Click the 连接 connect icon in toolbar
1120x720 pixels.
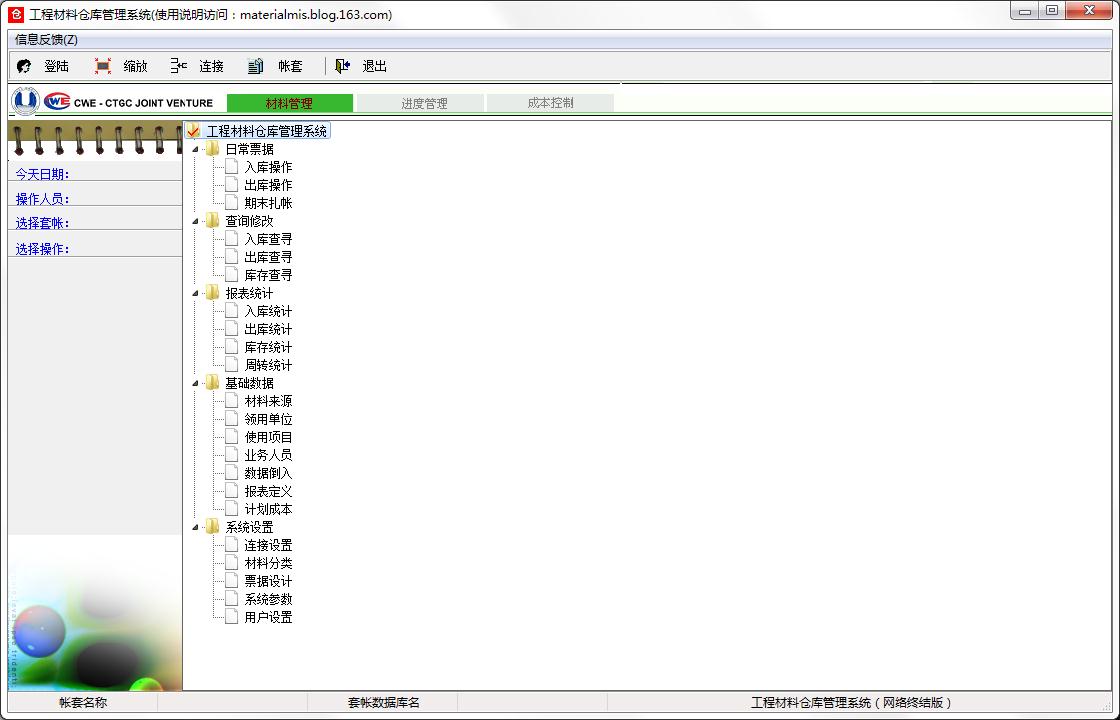[179, 66]
